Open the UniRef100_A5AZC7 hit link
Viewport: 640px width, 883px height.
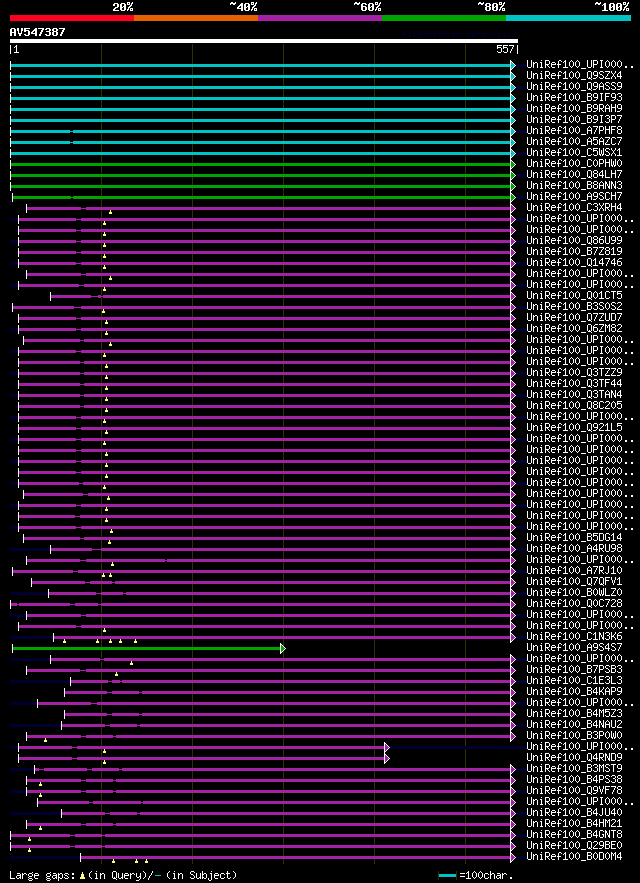(x=574, y=142)
